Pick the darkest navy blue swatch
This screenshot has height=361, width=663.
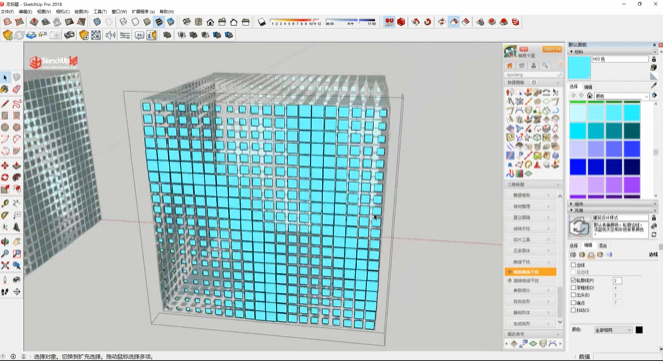click(632, 167)
